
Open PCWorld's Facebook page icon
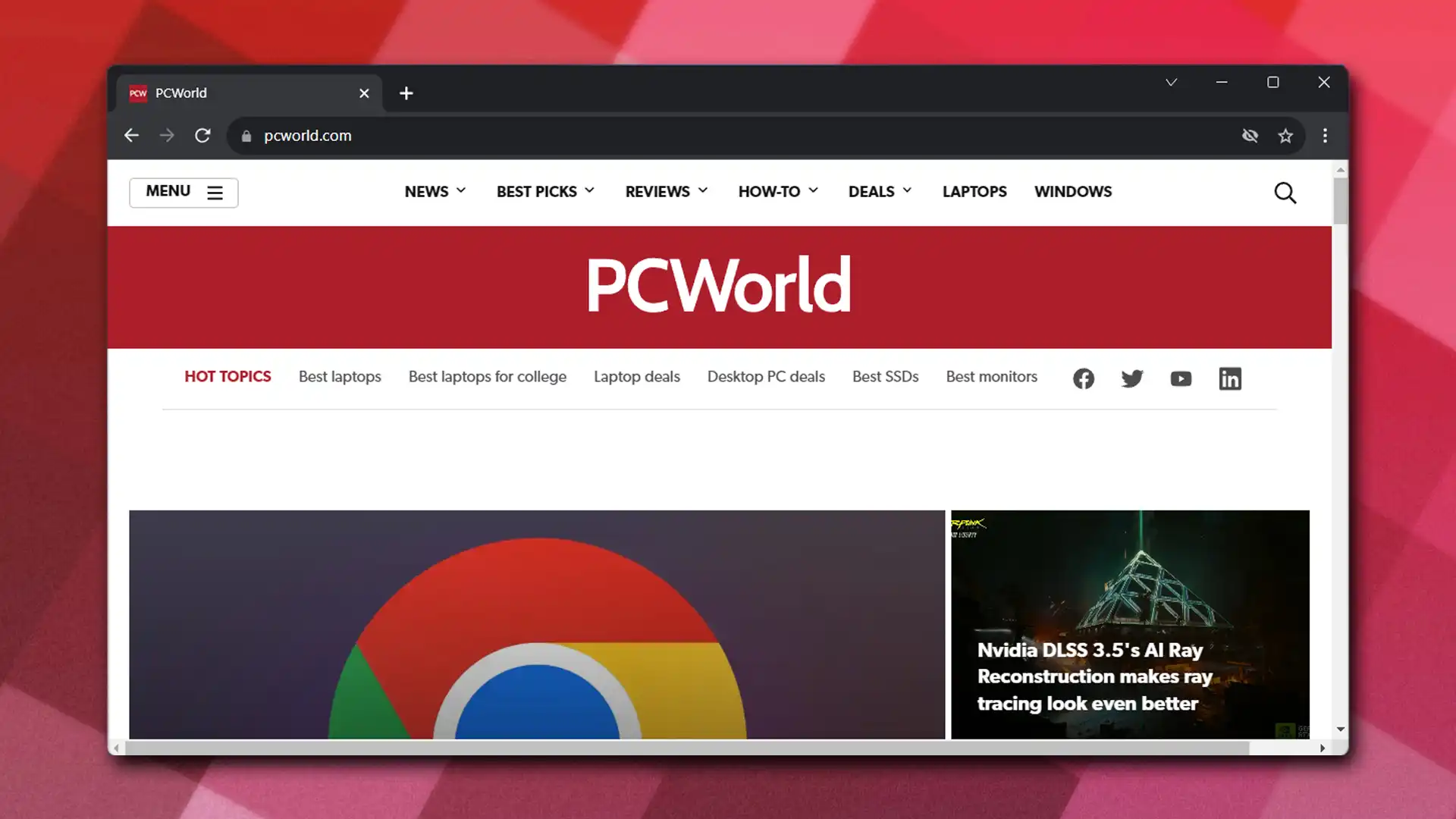point(1083,378)
